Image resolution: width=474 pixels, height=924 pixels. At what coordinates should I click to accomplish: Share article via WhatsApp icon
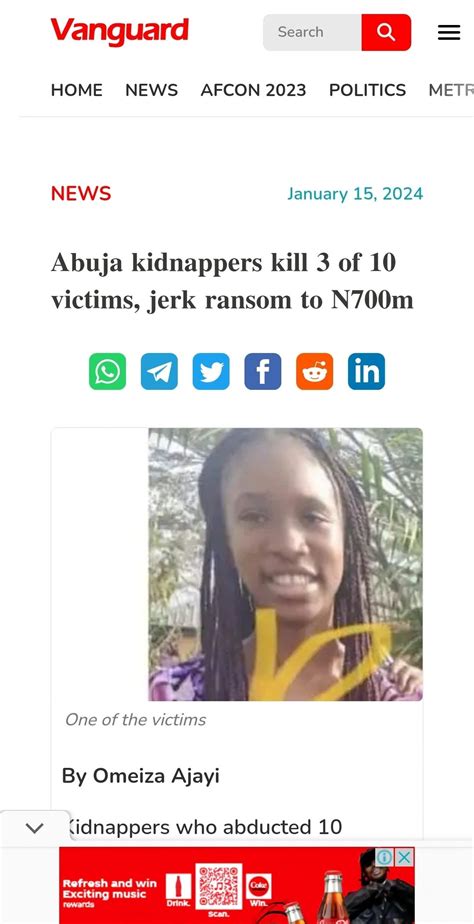tap(107, 371)
